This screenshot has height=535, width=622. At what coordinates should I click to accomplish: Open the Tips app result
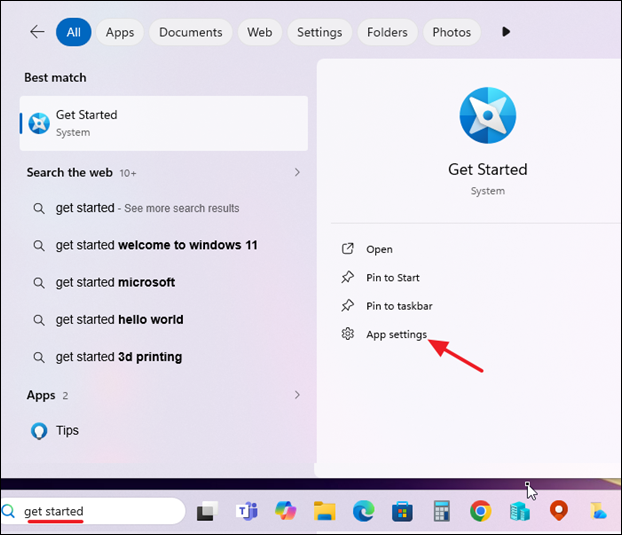pos(164,431)
